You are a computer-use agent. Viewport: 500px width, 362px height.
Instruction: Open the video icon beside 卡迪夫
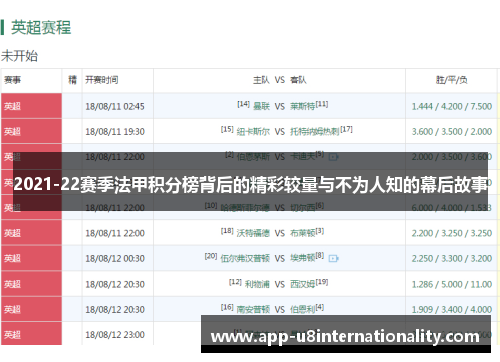[333, 157]
